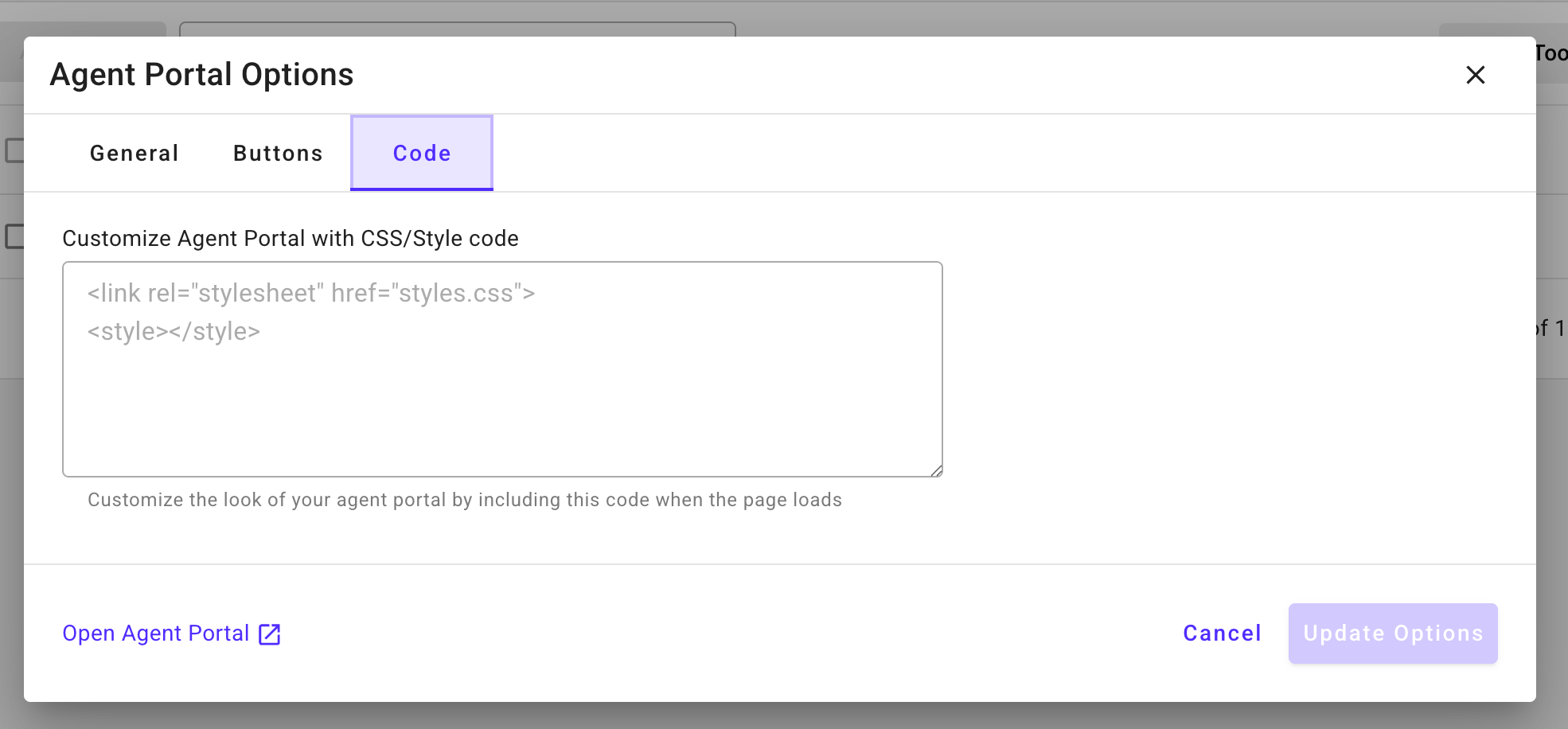Click the Agent Portal Options dialog title
Screen dimensions: 1568x729
[x=201, y=75]
